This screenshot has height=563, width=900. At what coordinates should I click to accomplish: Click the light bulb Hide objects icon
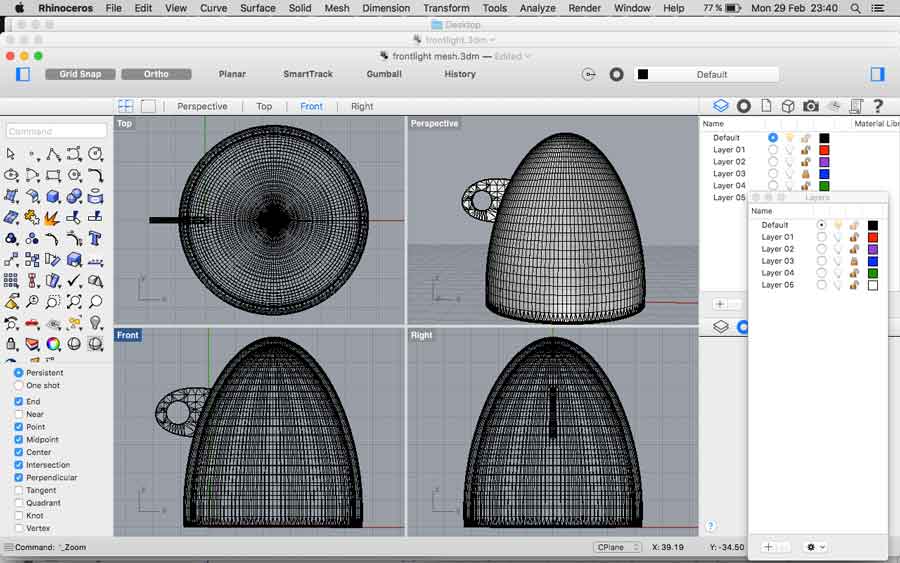tap(95, 323)
